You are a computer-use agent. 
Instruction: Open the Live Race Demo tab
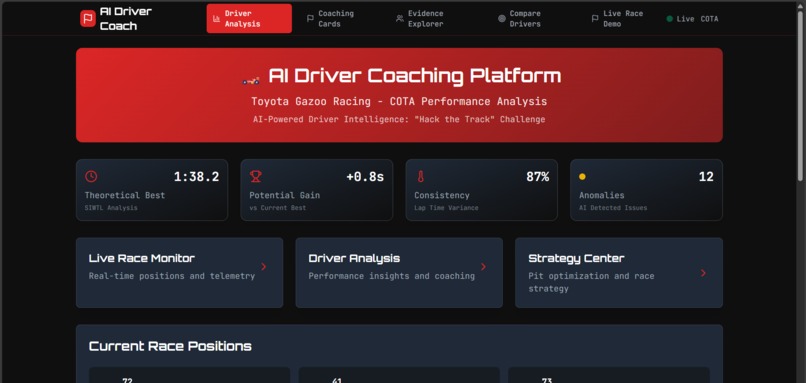(x=617, y=19)
